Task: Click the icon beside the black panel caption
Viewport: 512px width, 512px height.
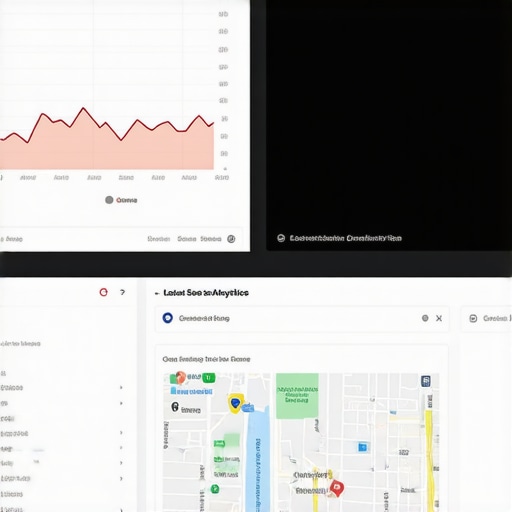Action: [281, 238]
